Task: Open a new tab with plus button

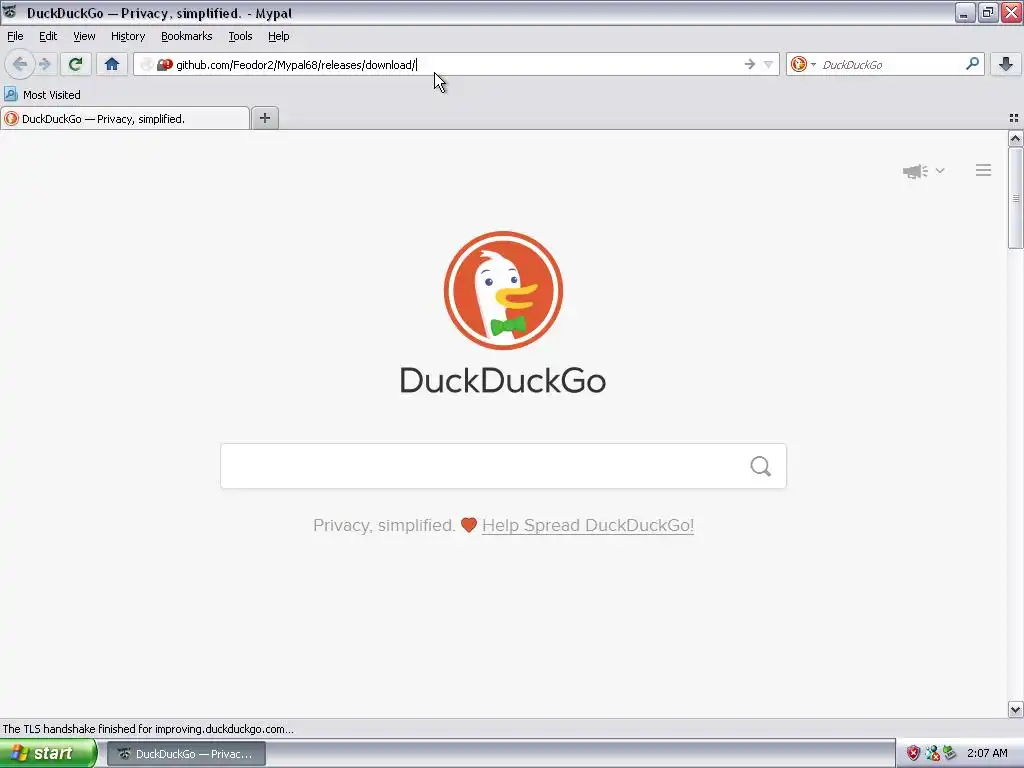Action: [x=264, y=118]
